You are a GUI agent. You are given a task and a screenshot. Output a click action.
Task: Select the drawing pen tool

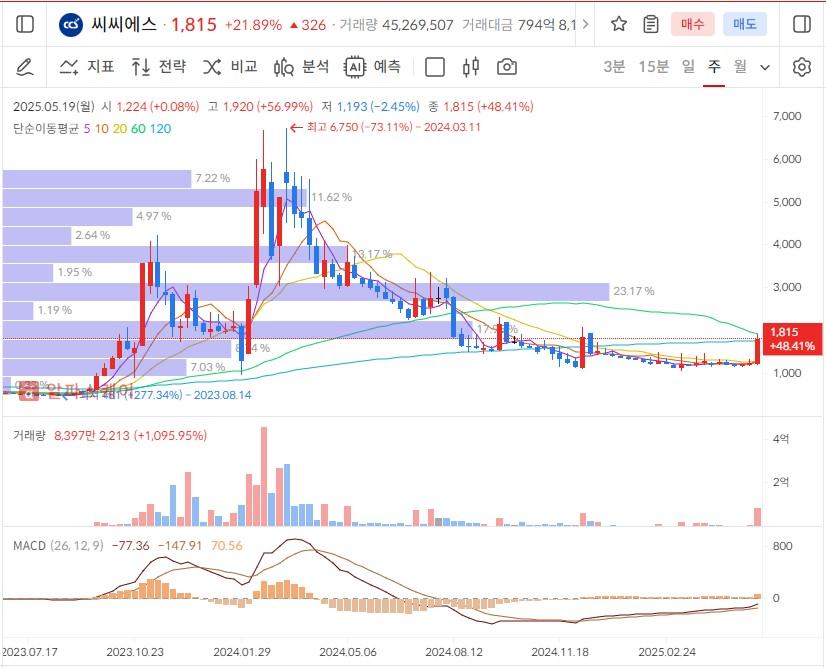[x=24, y=67]
